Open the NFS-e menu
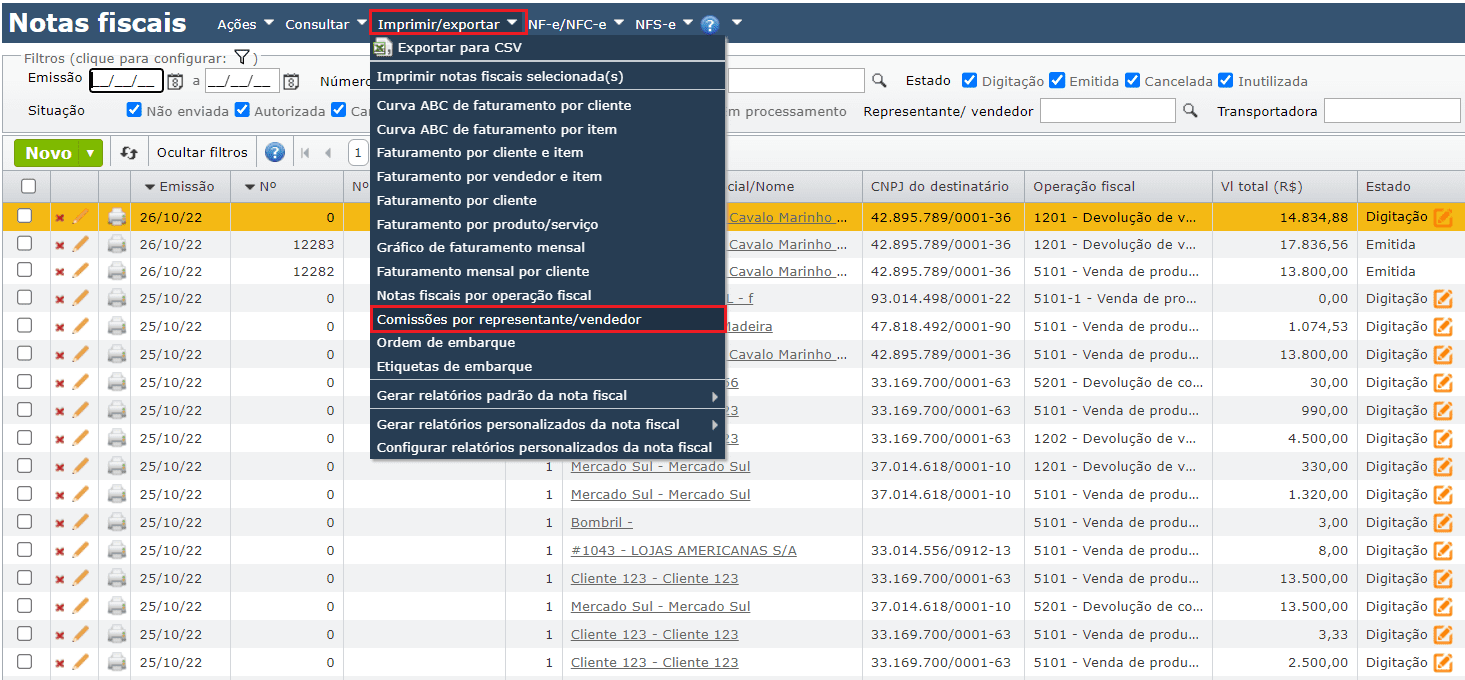 (x=663, y=24)
